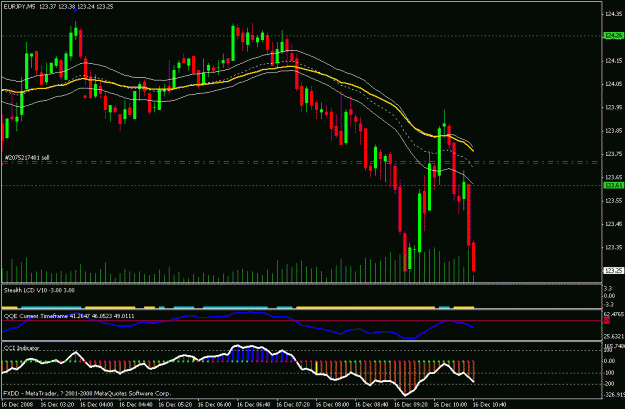Click the 123.75 price scale label
This screenshot has width=625, height=409.
click(613, 154)
